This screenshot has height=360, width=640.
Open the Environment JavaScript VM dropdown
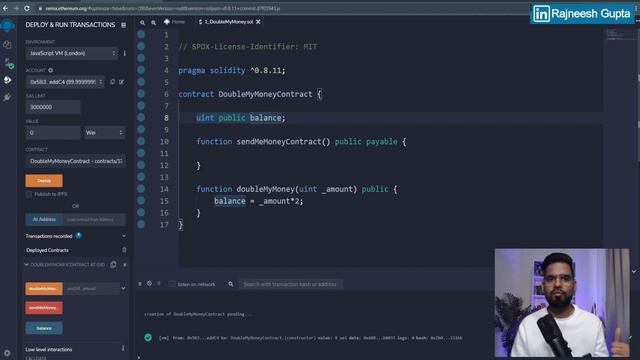(x=71, y=53)
